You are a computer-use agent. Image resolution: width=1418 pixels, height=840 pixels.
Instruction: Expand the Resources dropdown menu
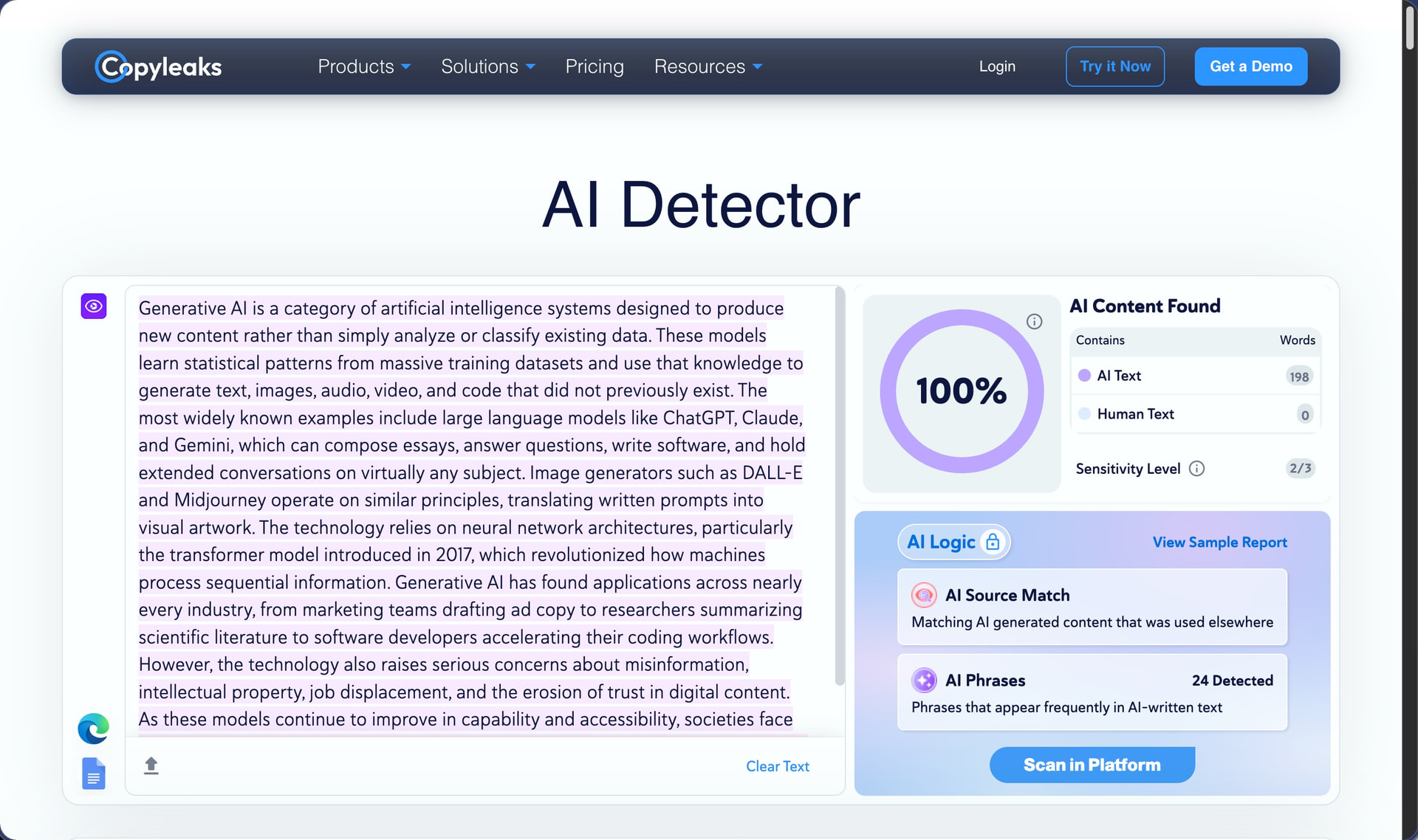coord(708,66)
